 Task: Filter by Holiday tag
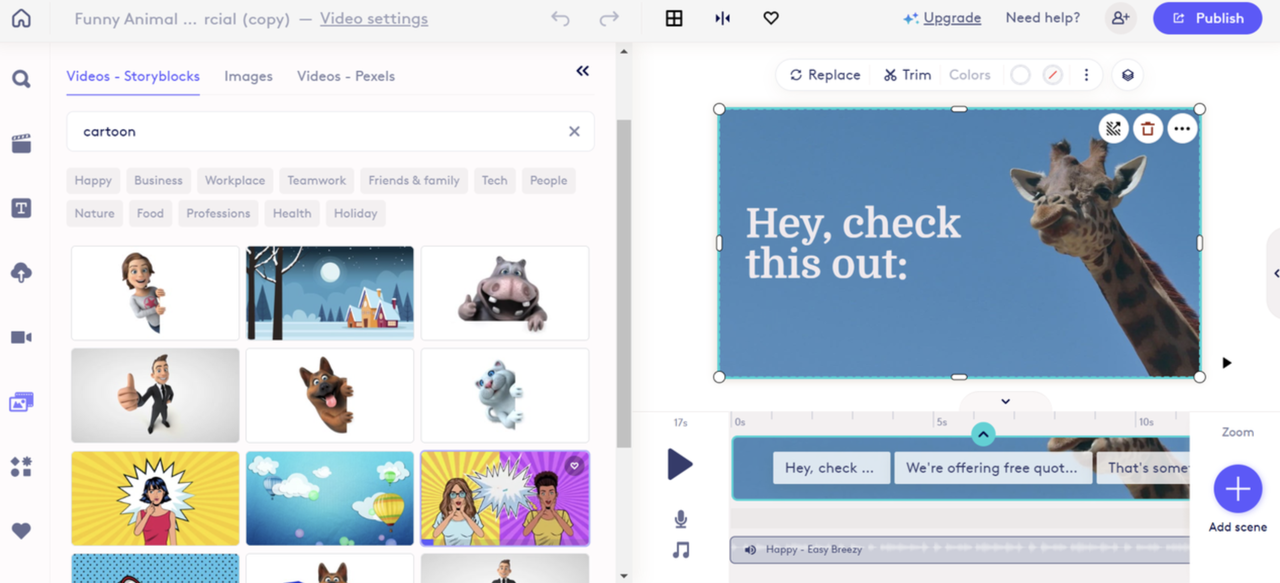(x=356, y=213)
